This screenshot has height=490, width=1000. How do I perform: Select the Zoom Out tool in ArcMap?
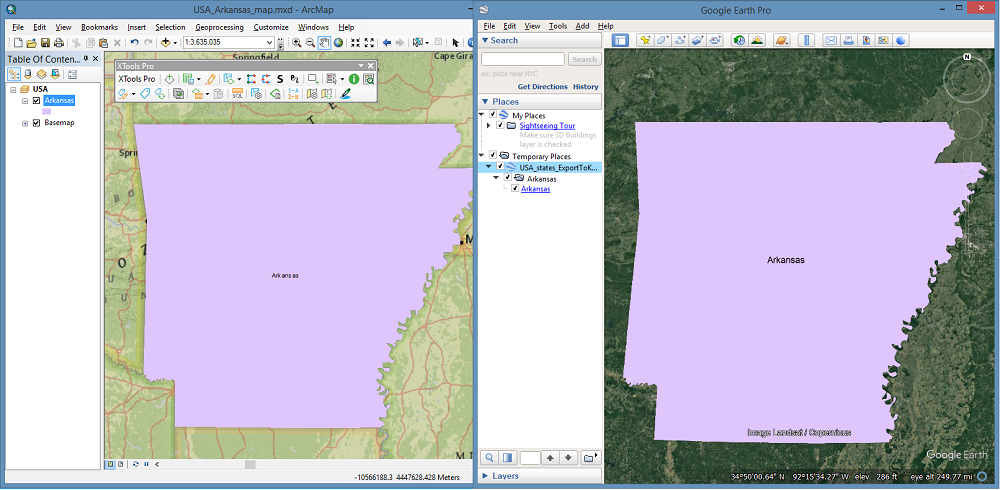coord(310,43)
